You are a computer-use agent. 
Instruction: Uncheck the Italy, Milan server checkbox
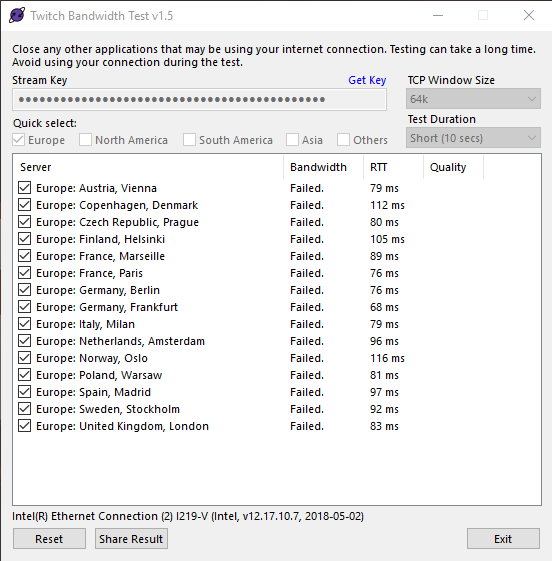click(x=24, y=324)
